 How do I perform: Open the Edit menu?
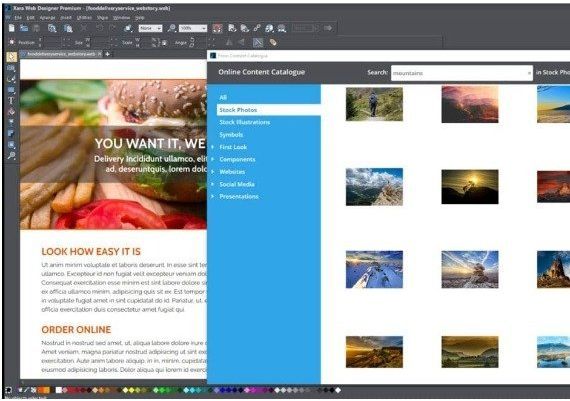pyautogui.click(x=31, y=17)
